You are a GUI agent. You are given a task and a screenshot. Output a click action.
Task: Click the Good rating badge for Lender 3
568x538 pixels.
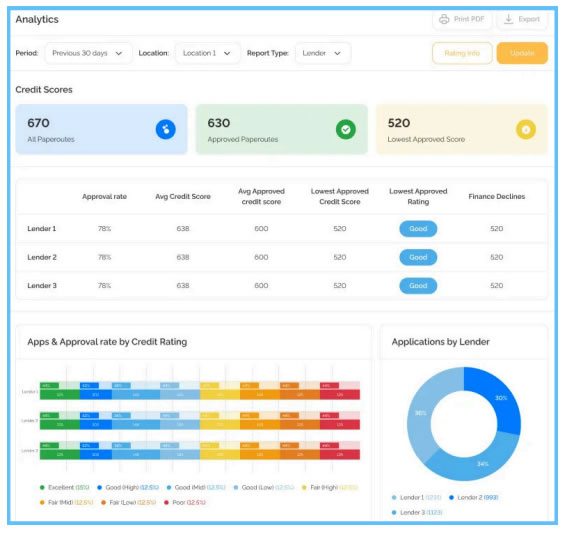click(418, 285)
